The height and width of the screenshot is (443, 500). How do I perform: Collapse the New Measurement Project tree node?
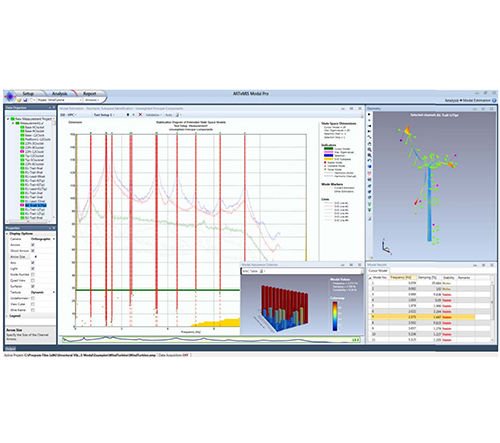point(8,119)
